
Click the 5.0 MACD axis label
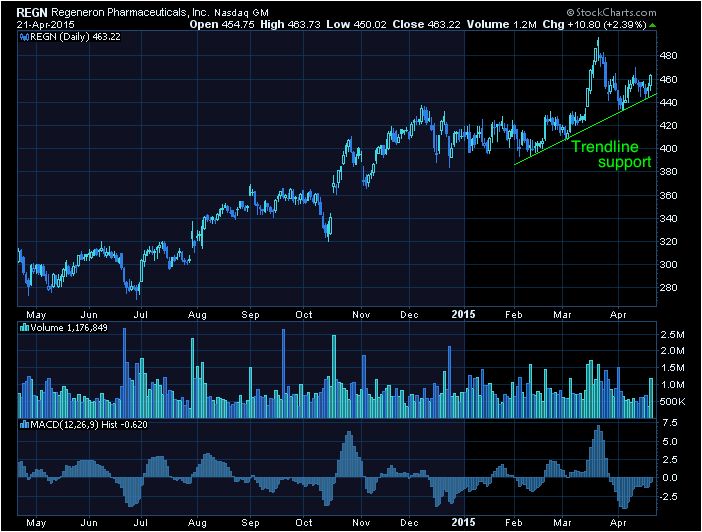[669, 442]
